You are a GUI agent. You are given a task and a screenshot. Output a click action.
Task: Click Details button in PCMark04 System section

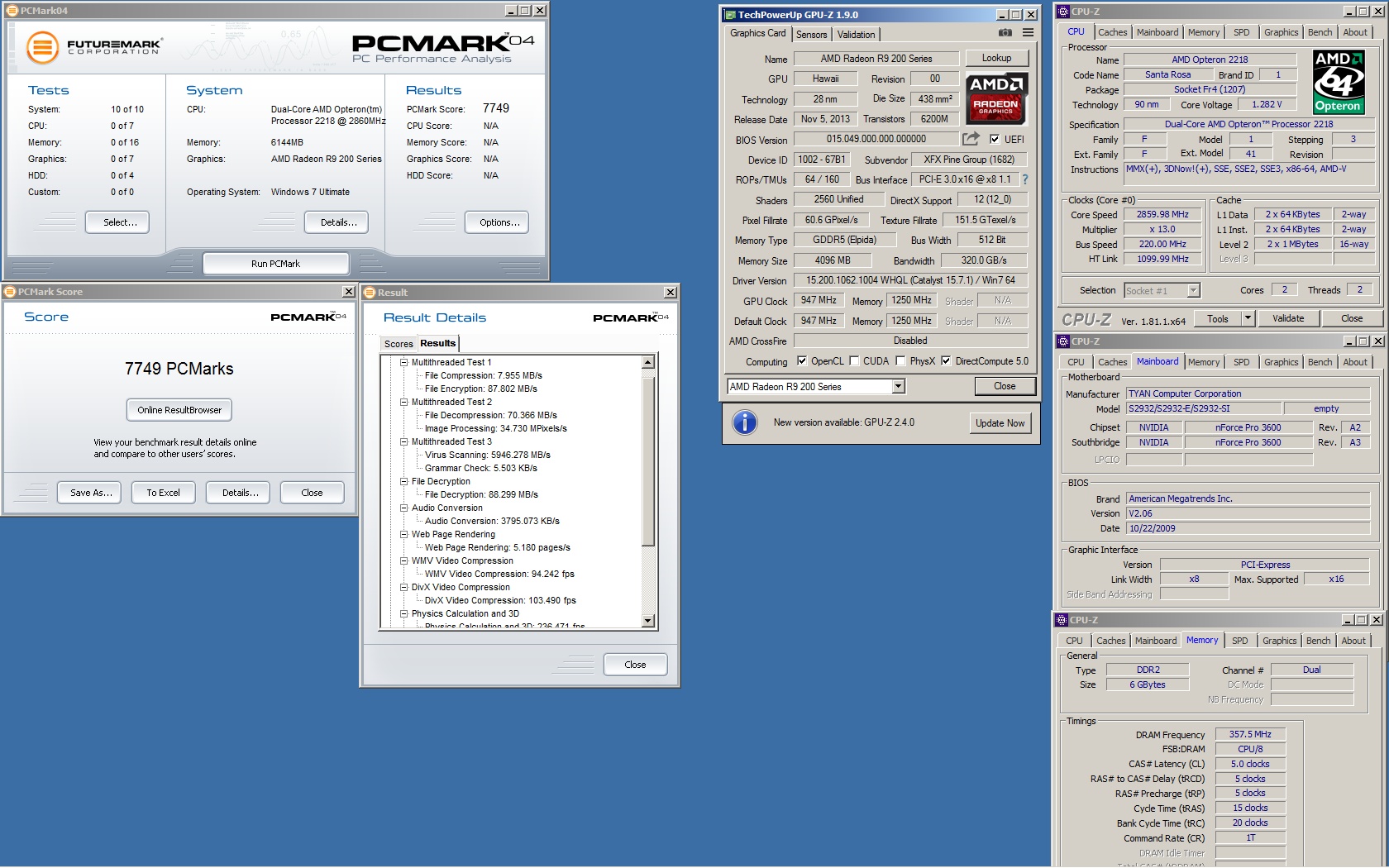337,222
